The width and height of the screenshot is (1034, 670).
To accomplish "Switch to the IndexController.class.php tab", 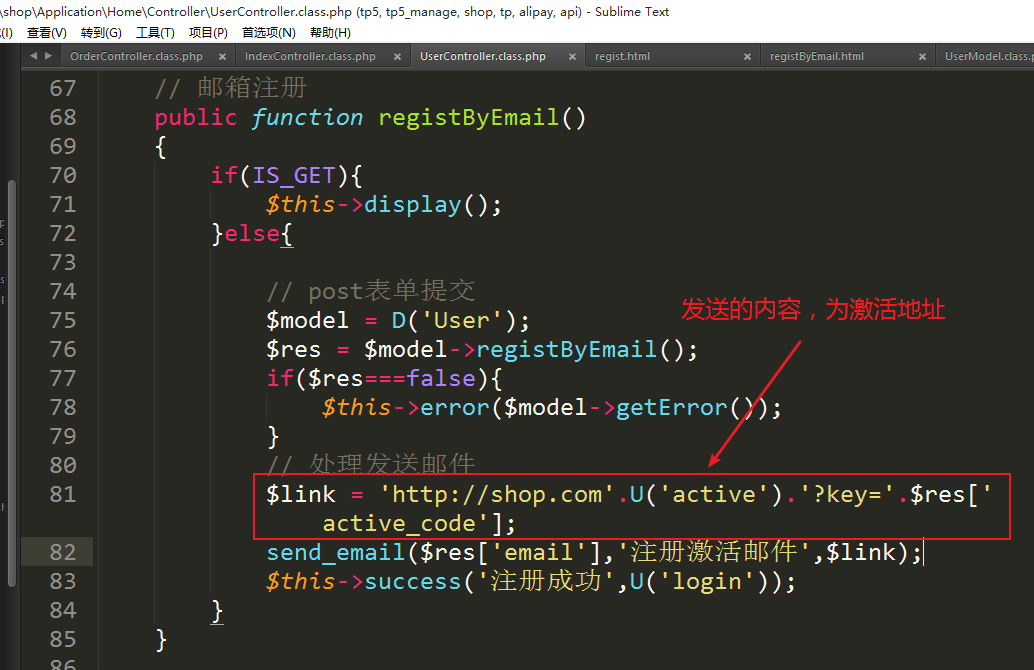I will pos(310,57).
